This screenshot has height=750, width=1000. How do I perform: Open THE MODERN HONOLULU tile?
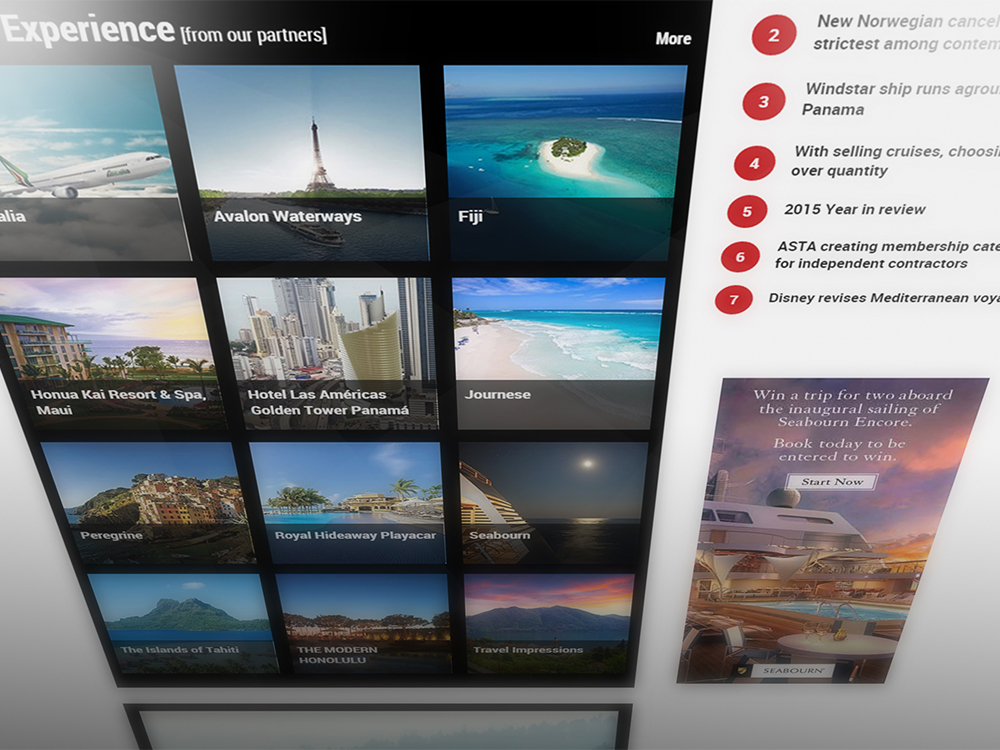pyautogui.click(x=364, y=623)
